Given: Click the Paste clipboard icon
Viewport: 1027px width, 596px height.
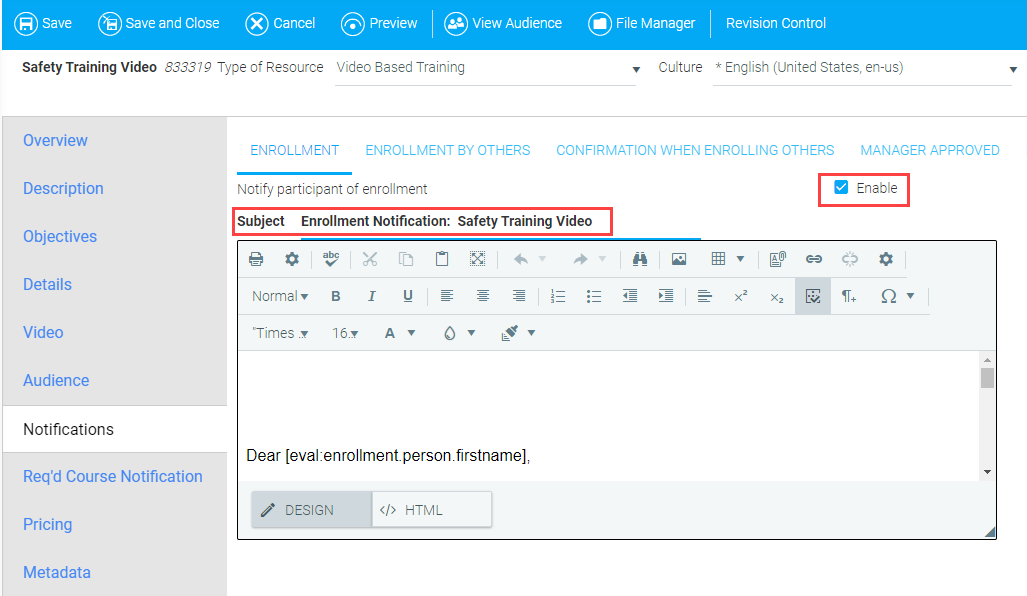Looking at the screenshot, I should (x=442, y=259).
